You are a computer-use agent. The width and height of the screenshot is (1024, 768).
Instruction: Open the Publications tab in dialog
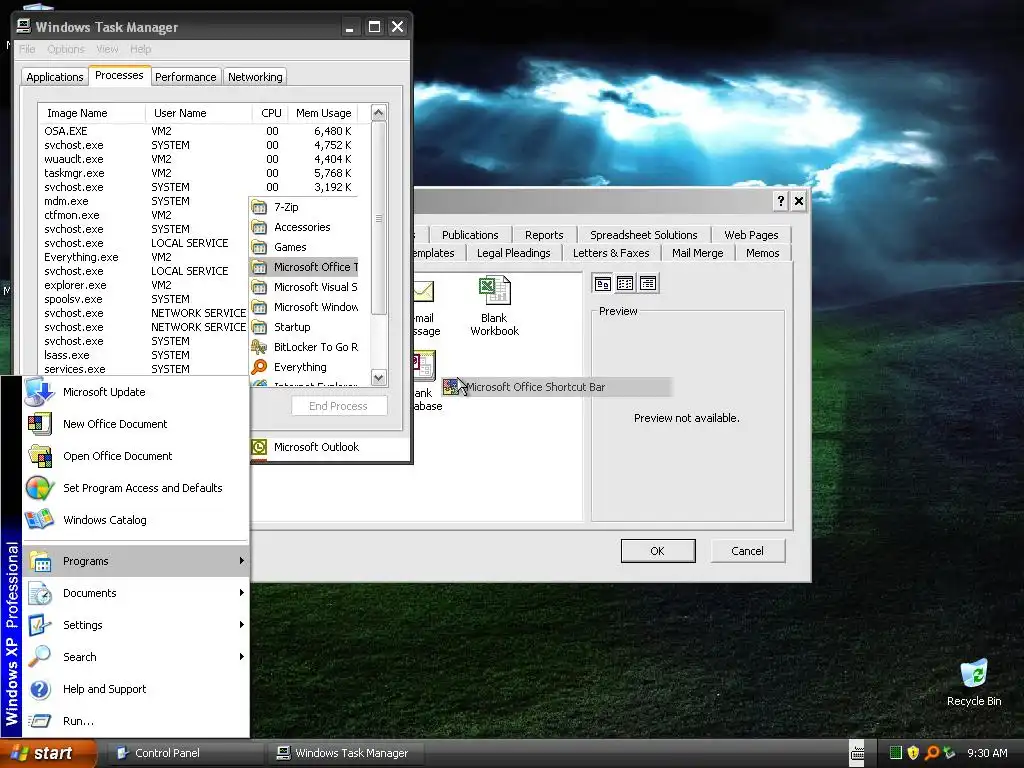pos(470,235)
